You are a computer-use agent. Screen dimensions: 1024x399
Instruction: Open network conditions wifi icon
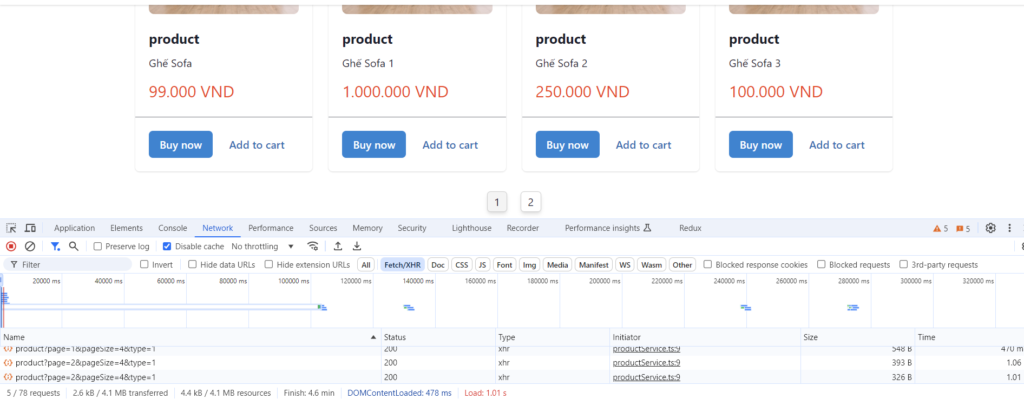click(313, 246)
